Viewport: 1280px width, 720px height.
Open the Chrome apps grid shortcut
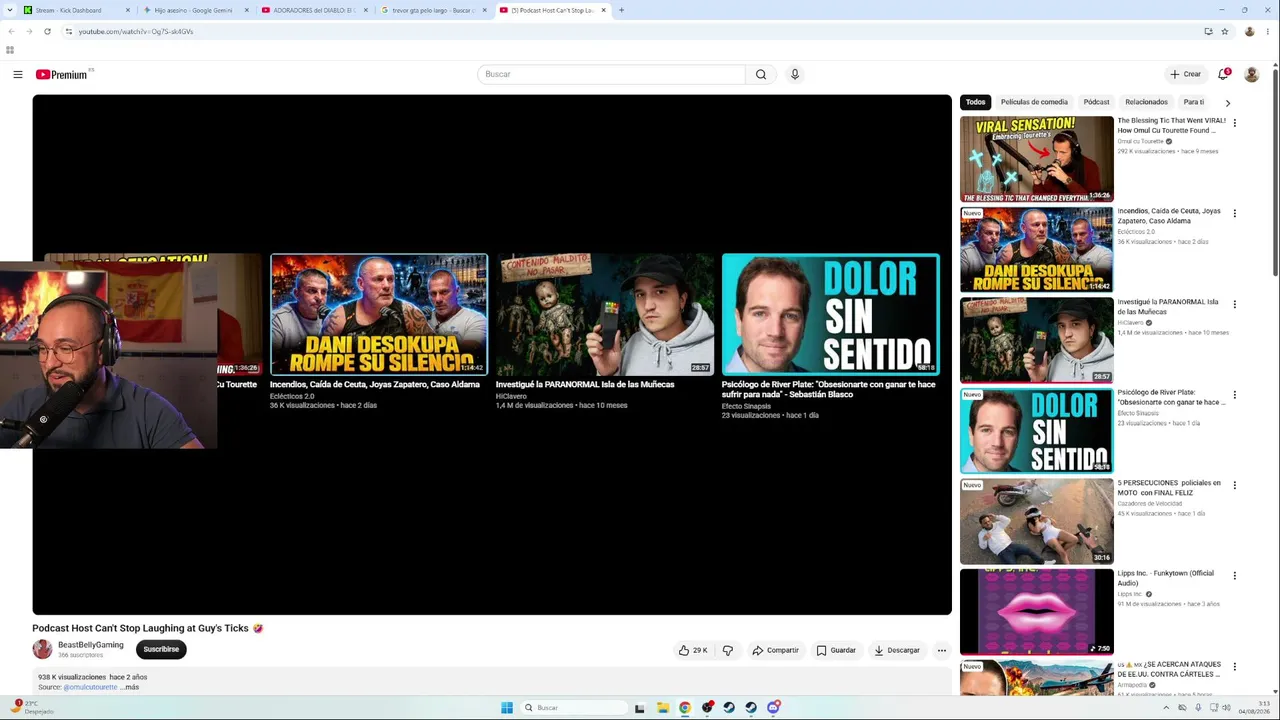point(10,49)
